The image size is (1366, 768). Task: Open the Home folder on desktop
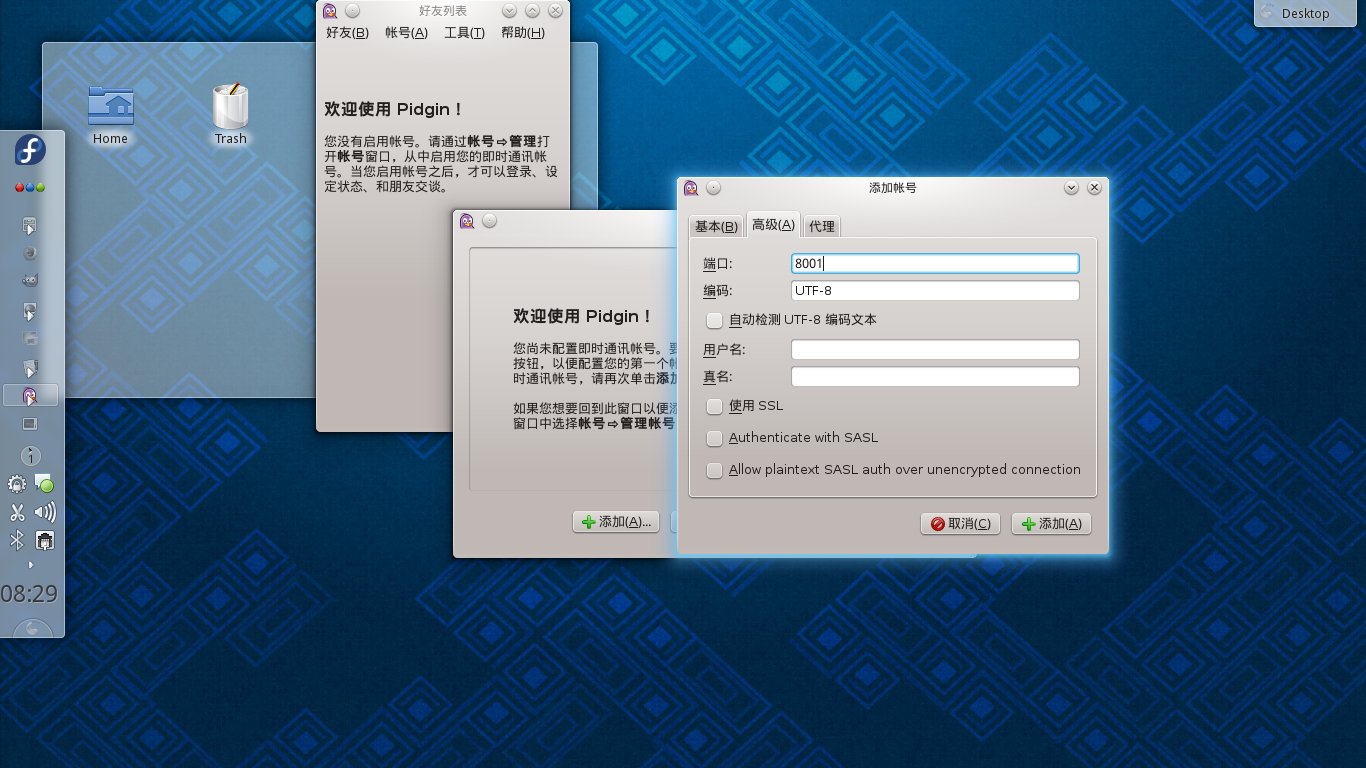pos(110,114)
